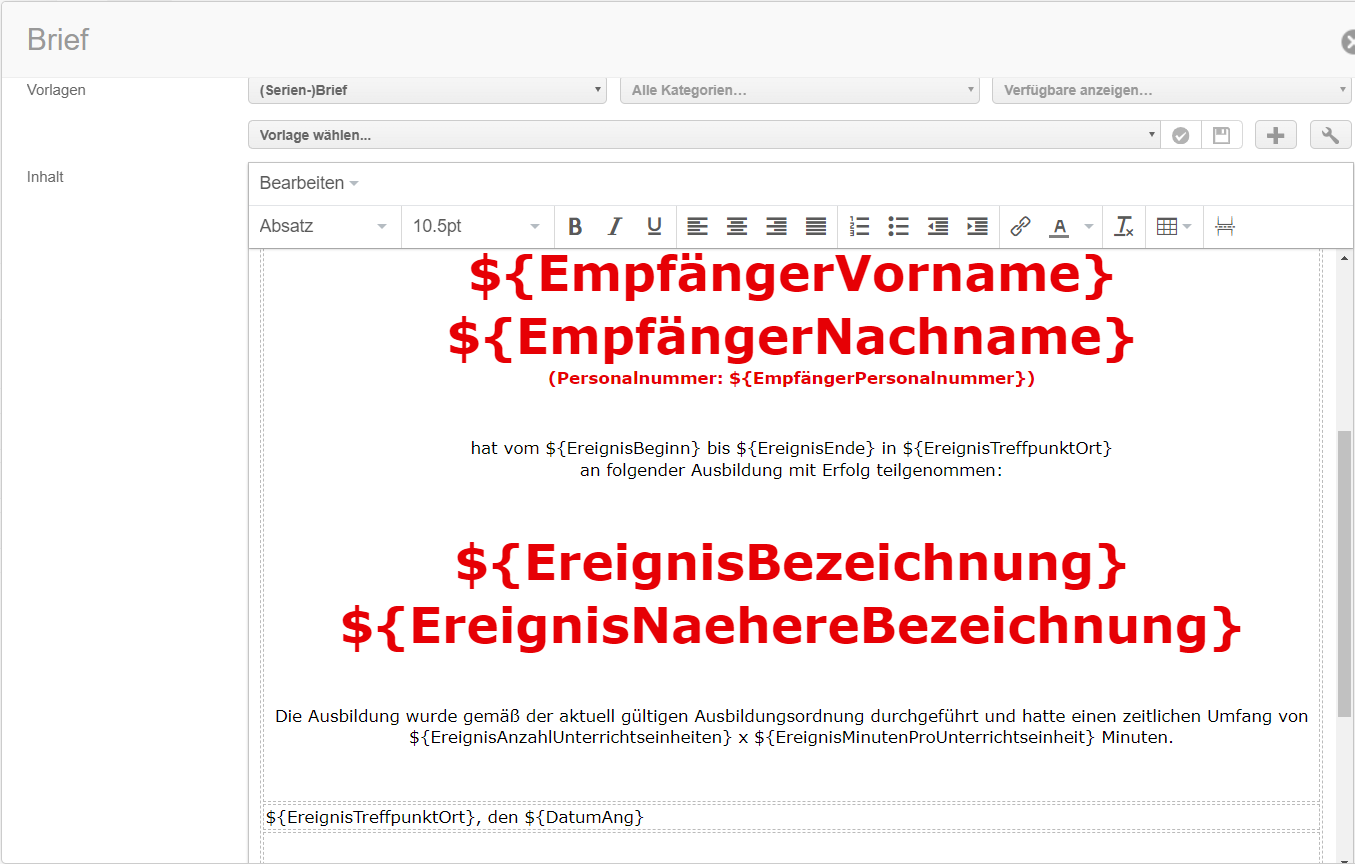Open the Alle Kategorien dropdown
Viewport: 1355px width, 864px height.
click(800, 90)
